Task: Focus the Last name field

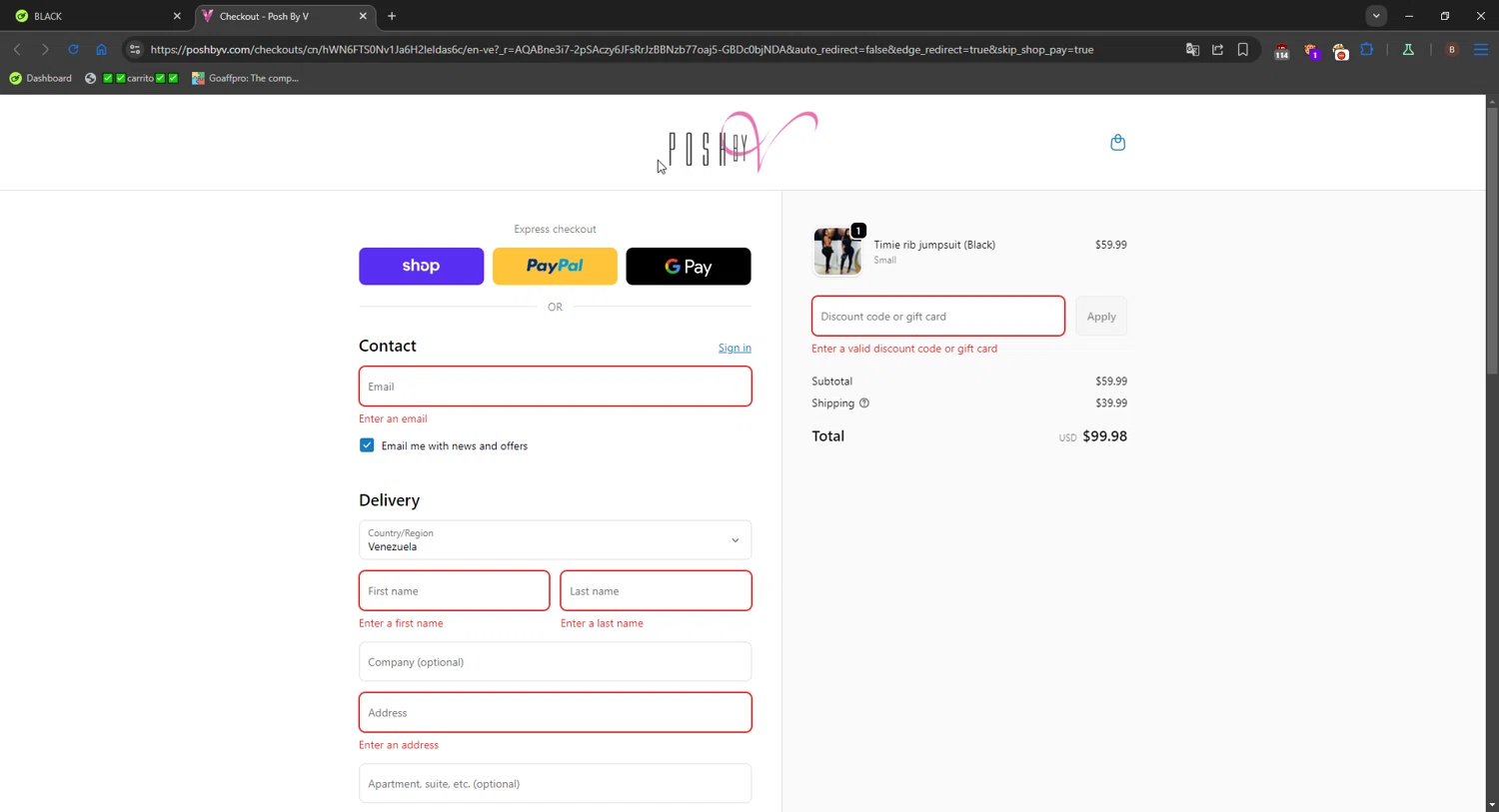Action: click(x=656, y=590)
